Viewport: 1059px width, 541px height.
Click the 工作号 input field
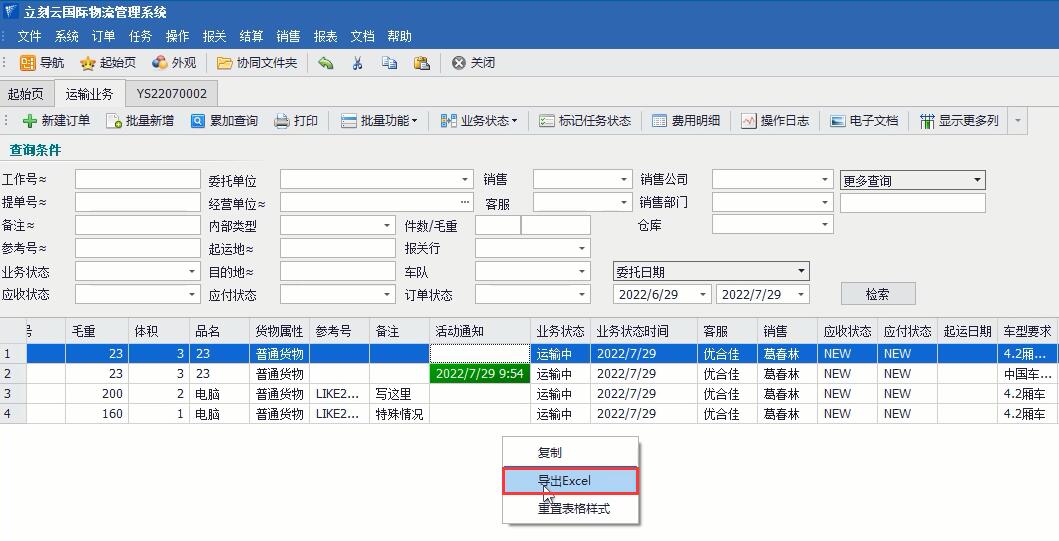(137, 180)
